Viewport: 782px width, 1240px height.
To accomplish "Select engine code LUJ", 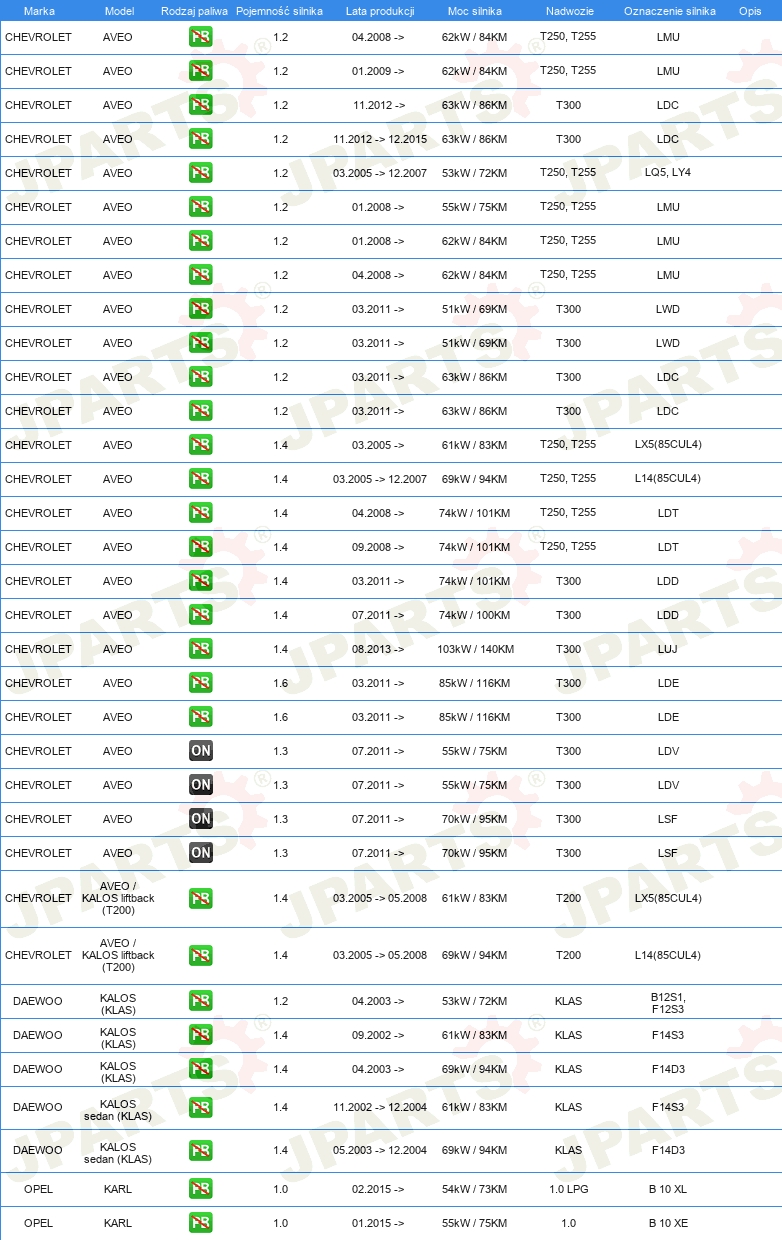I will (x=668, y=649).
